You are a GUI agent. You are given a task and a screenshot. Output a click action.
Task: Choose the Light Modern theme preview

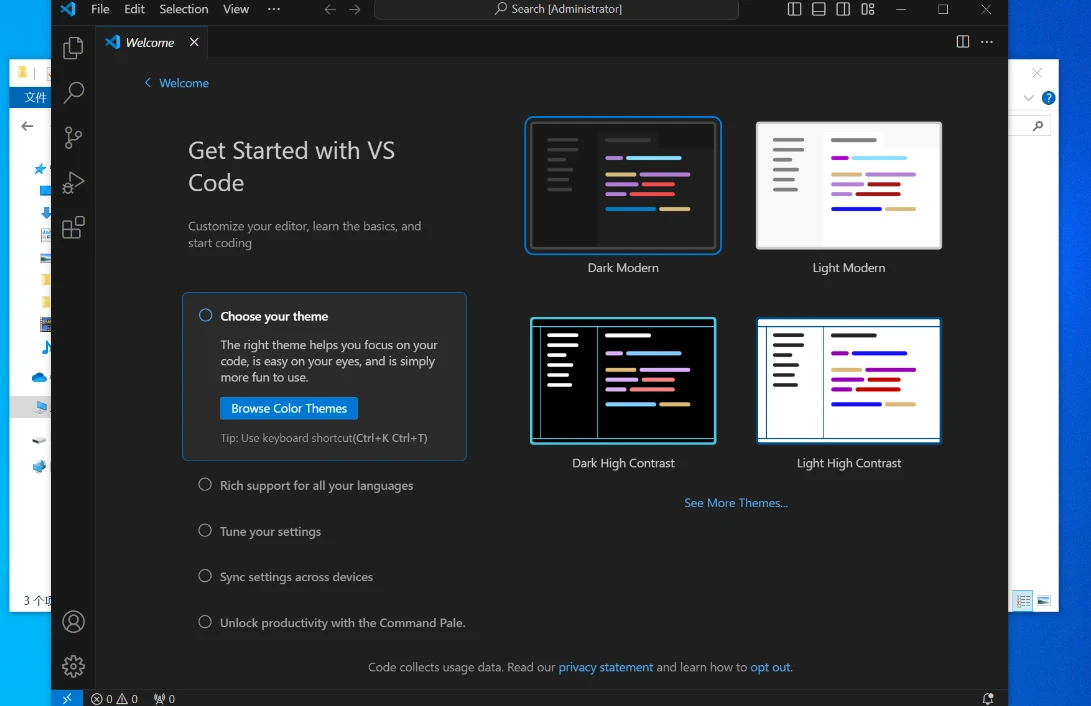tap(849, 186)
